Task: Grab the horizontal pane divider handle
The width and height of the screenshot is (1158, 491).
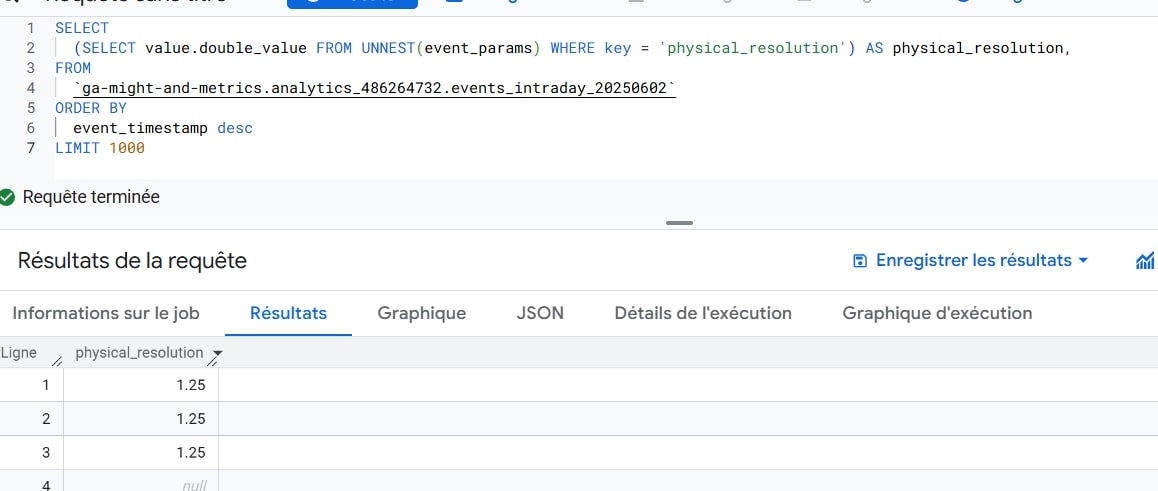Action: pos(679,223)
